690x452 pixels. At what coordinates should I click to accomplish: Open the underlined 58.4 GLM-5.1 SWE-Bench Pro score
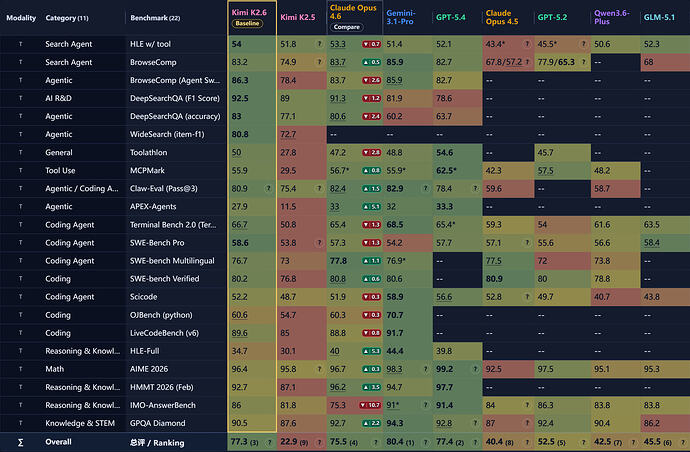point(652,243)
